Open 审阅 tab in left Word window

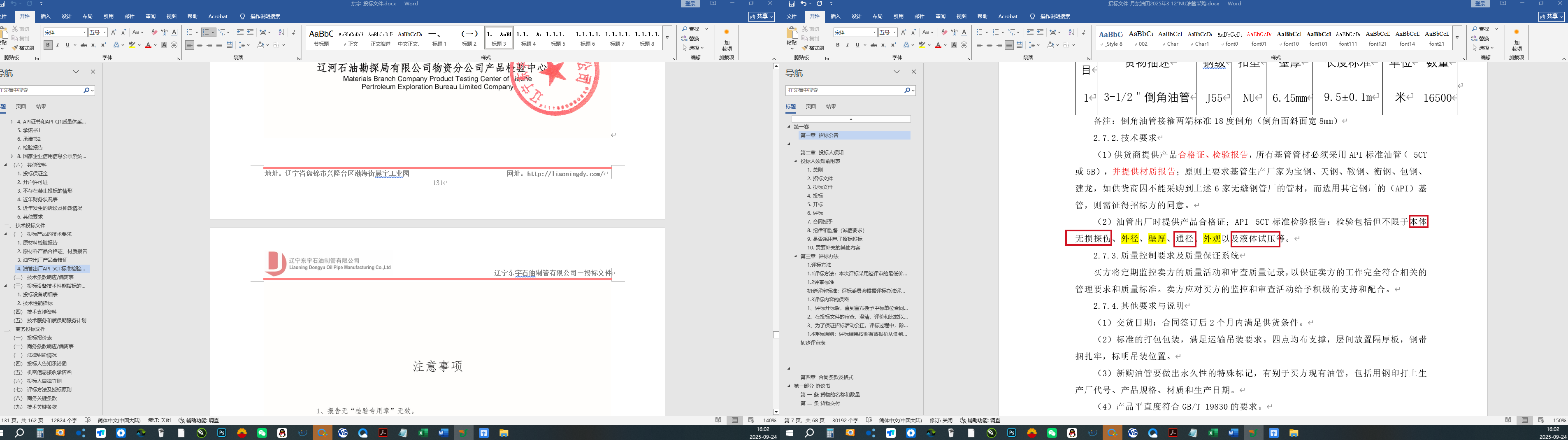(150, 16)
